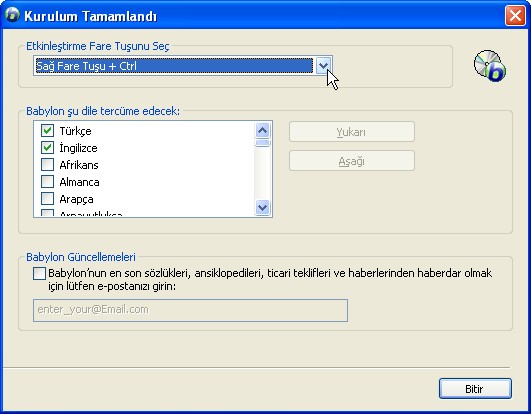Click the Aşağı button

coord(352,161)
